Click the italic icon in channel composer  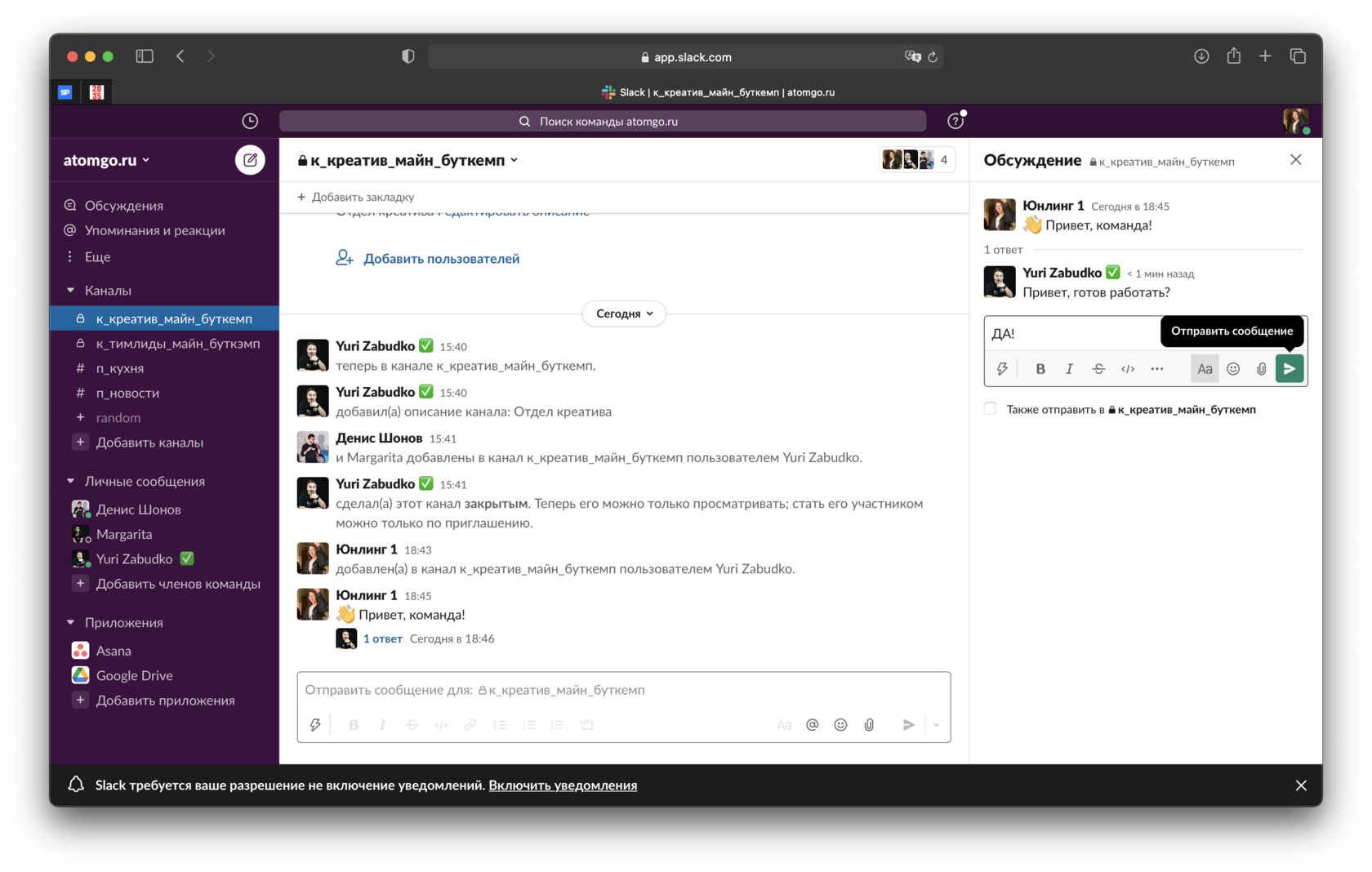coord(382,725)
